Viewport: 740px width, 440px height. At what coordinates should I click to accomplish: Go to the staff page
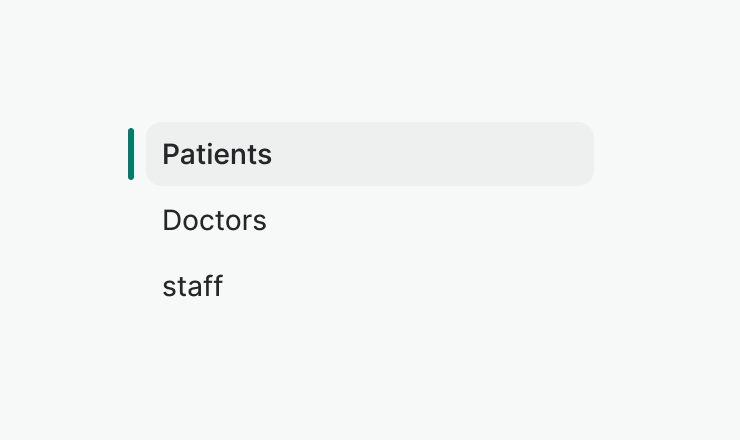pos(192,287)
